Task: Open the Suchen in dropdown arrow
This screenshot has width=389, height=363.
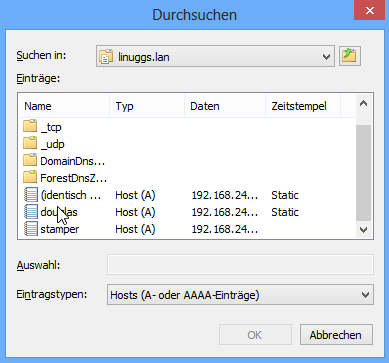Action: pos(326,57)
